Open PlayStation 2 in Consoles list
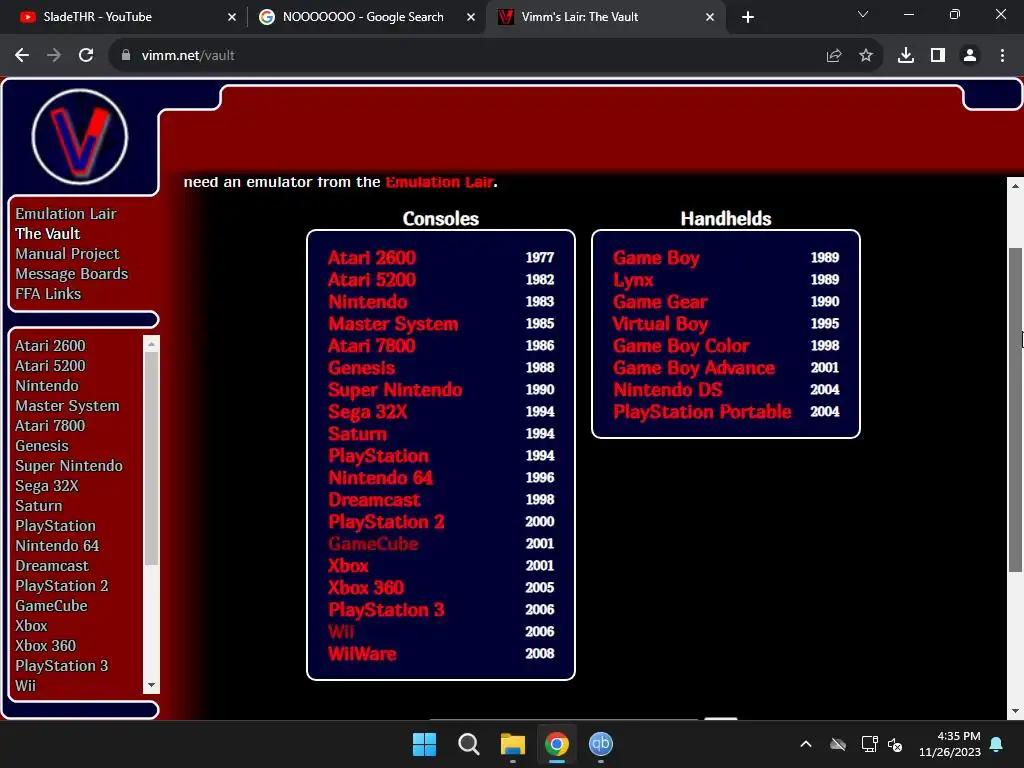Viewport: 1024px width, 768px height. (386, 522)
